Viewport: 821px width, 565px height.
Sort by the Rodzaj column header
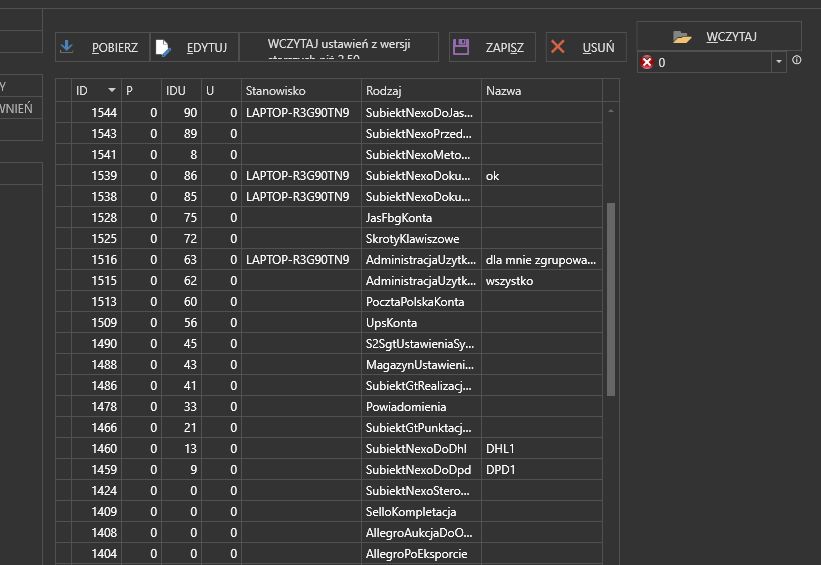tap(421, 91)
